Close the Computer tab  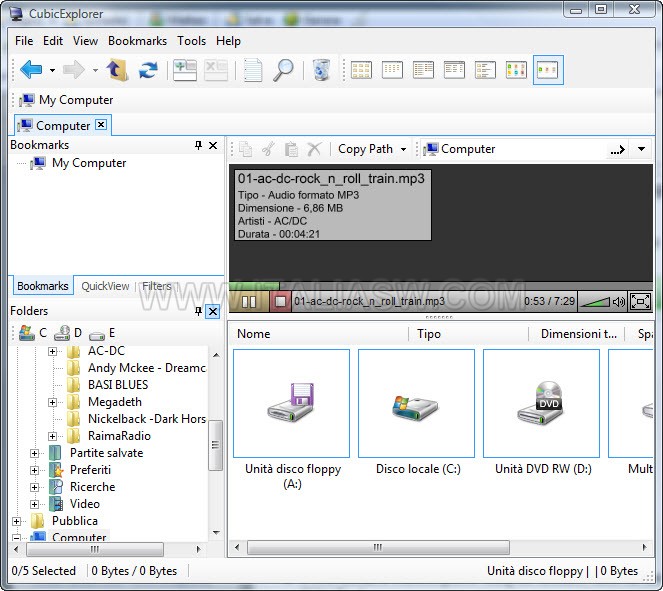101,125
